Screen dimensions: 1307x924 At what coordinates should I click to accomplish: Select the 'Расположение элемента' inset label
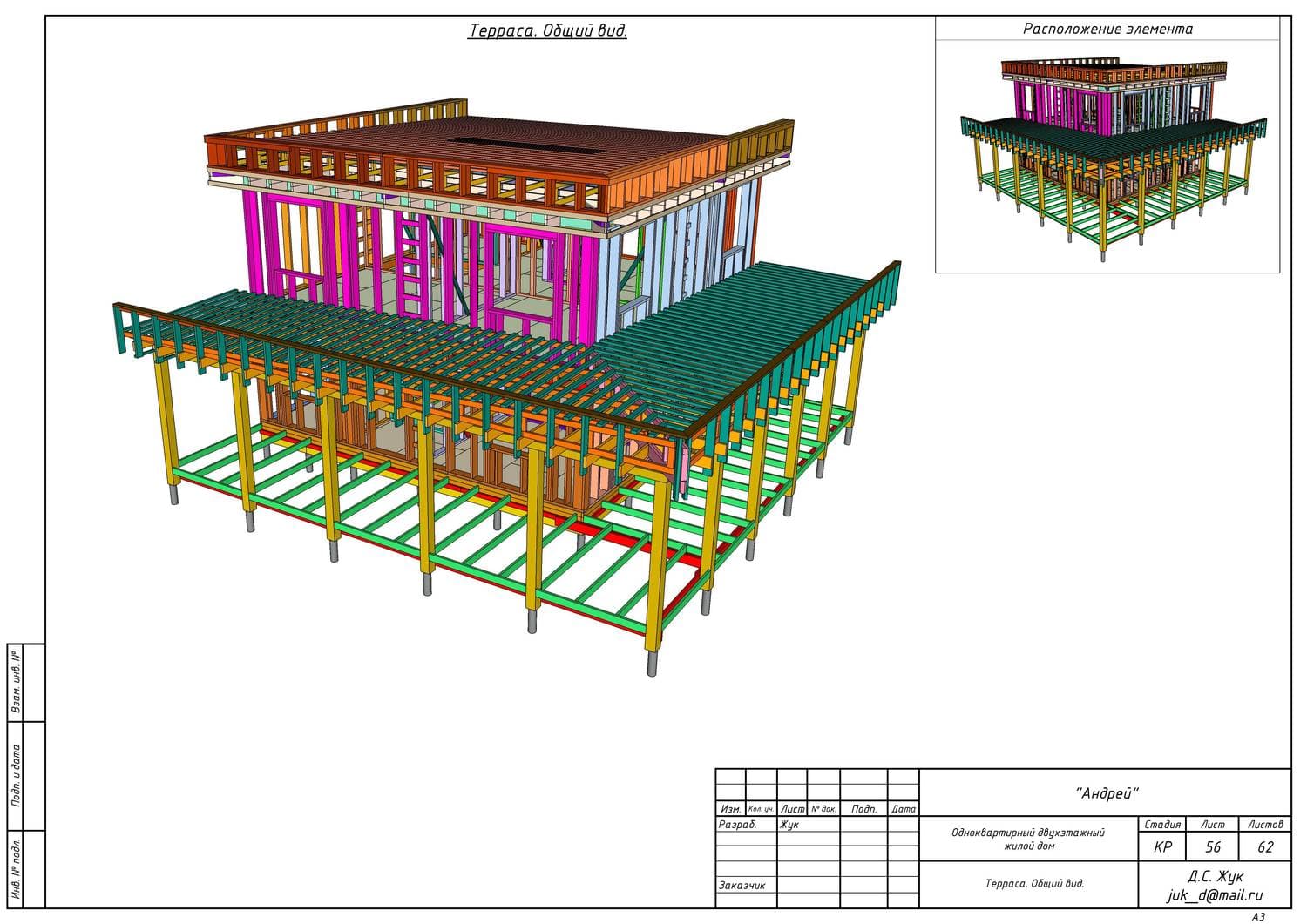click(1107, 29)
